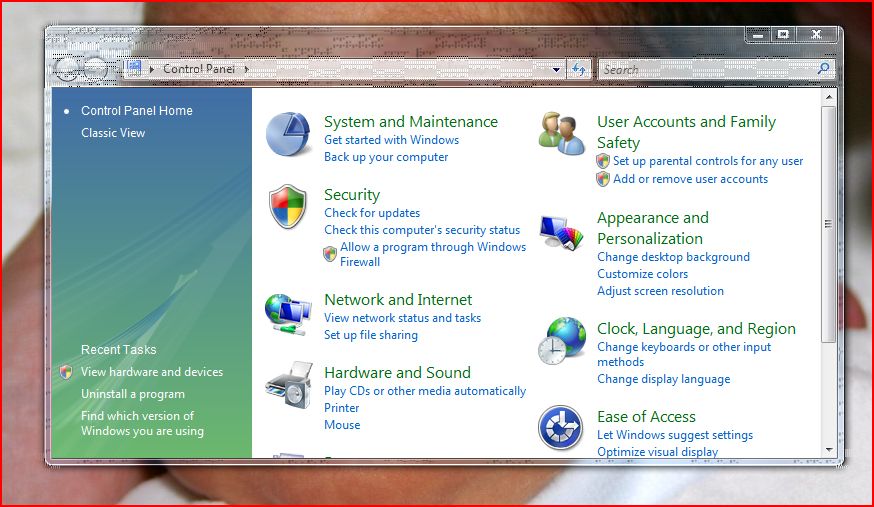Open the Security heading link
874x507 pixels.
(x=352, y=194)
